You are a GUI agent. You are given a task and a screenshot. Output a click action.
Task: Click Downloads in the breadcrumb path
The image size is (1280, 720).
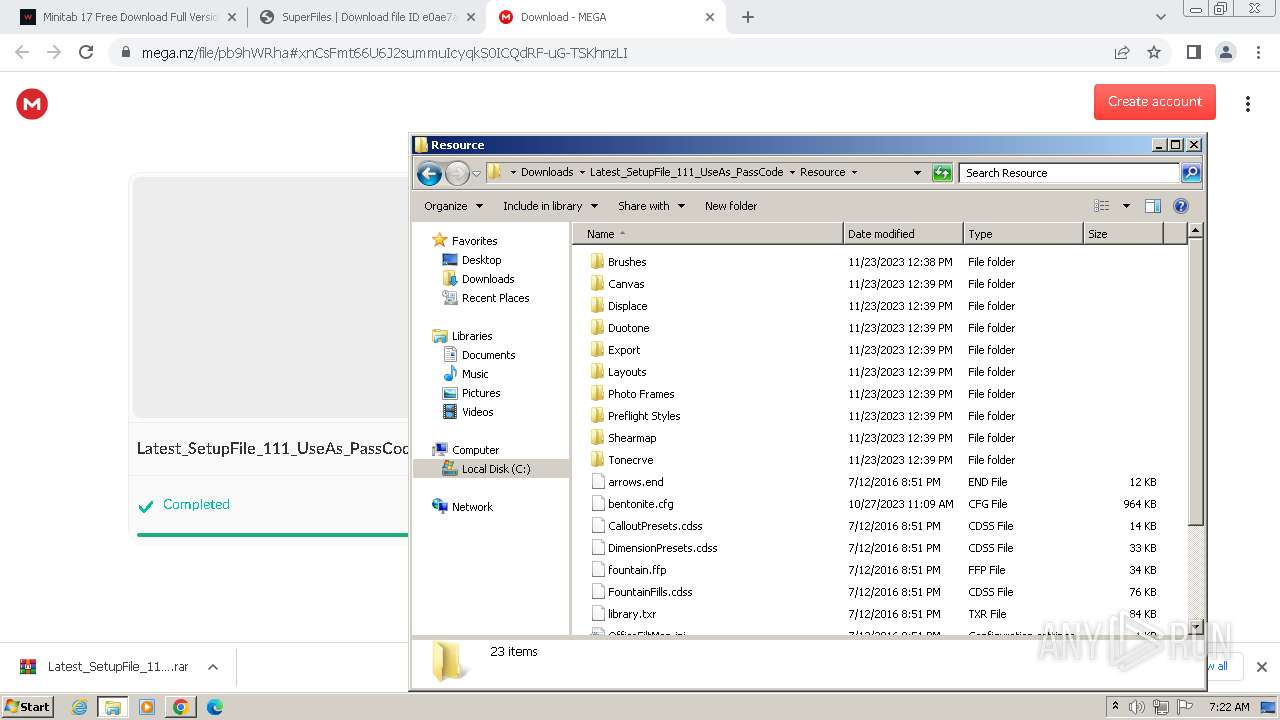coord(547,172)
